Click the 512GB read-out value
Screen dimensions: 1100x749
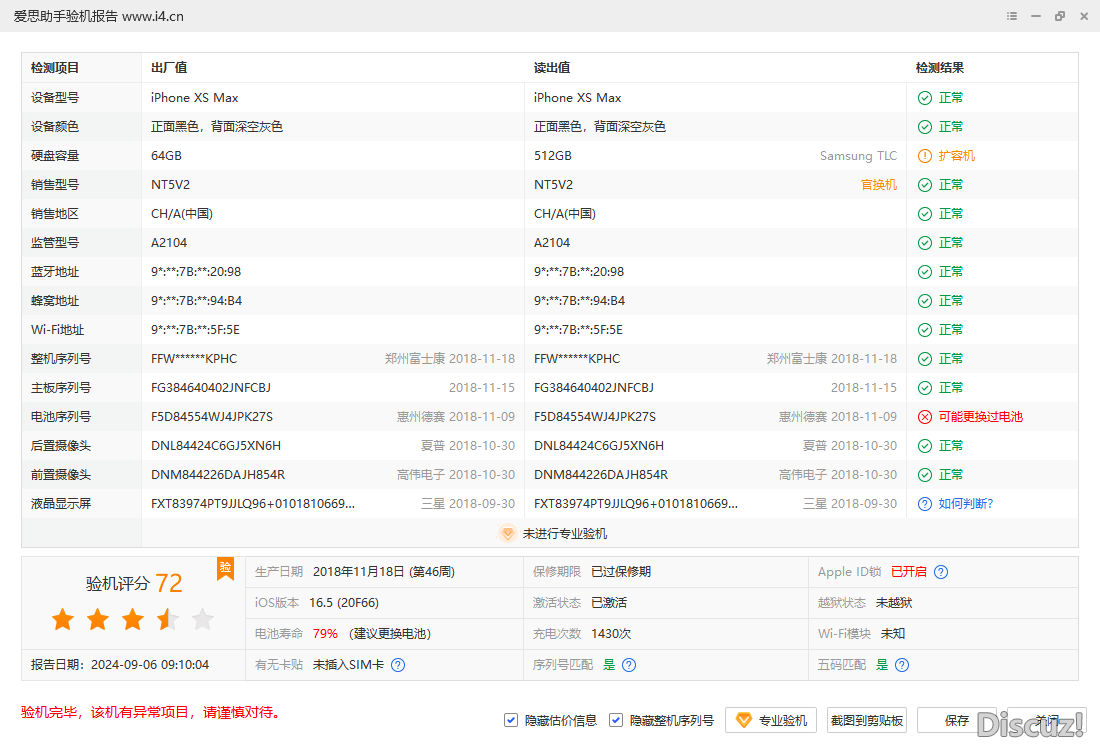pos(553,156)
